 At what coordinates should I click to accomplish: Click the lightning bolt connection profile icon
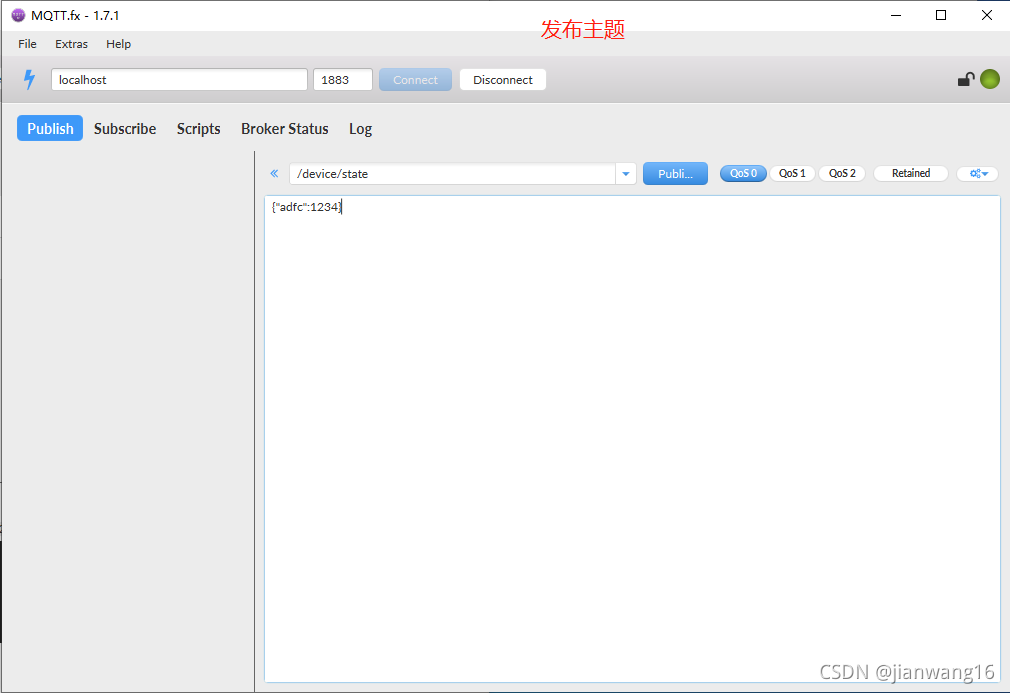29,79
